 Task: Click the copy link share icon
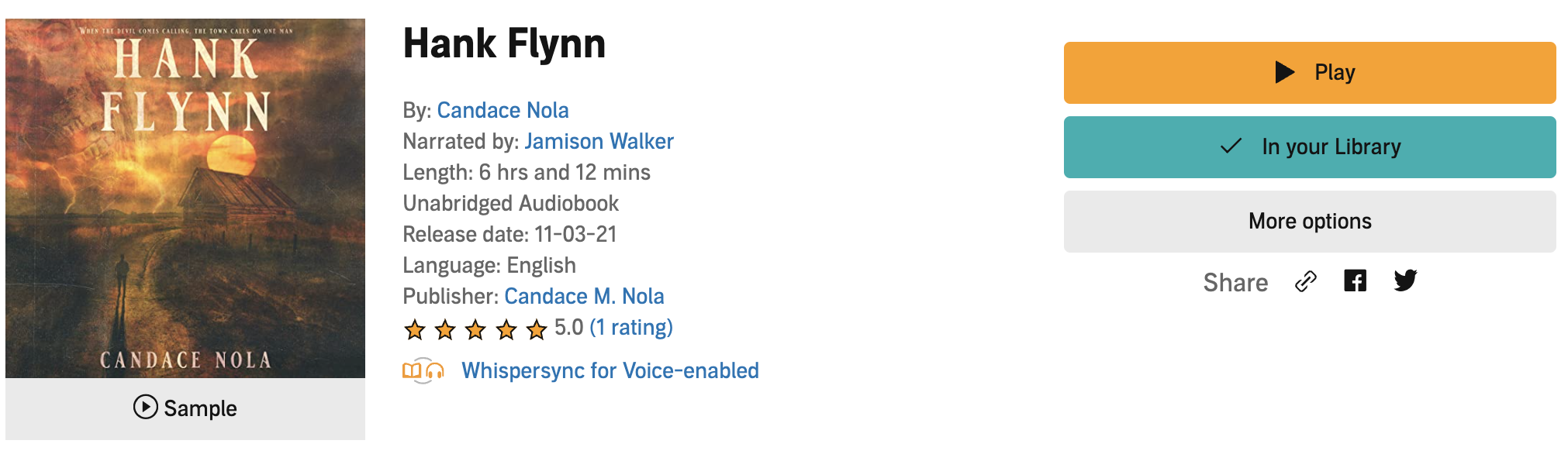pos(1306,281)
